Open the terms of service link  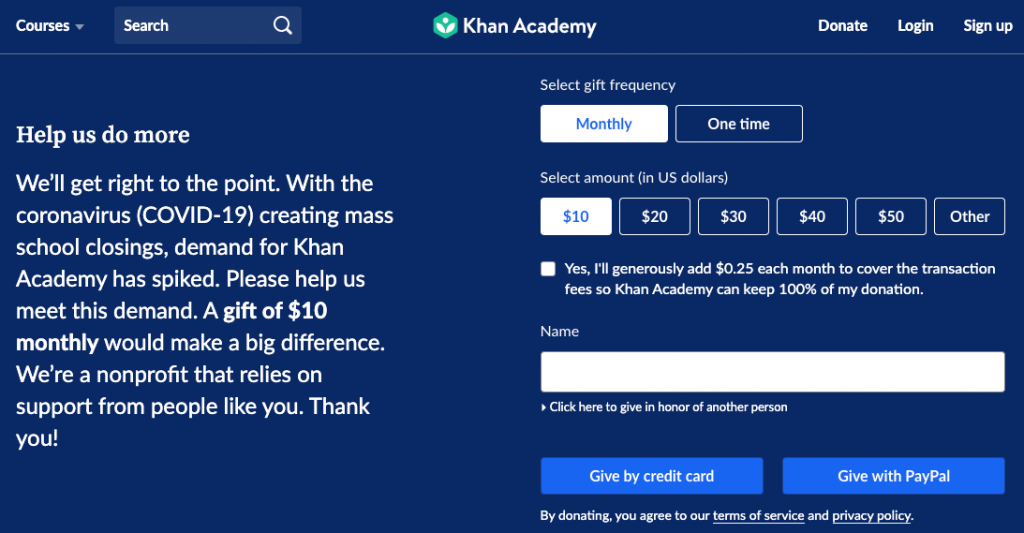click(758, 516)
